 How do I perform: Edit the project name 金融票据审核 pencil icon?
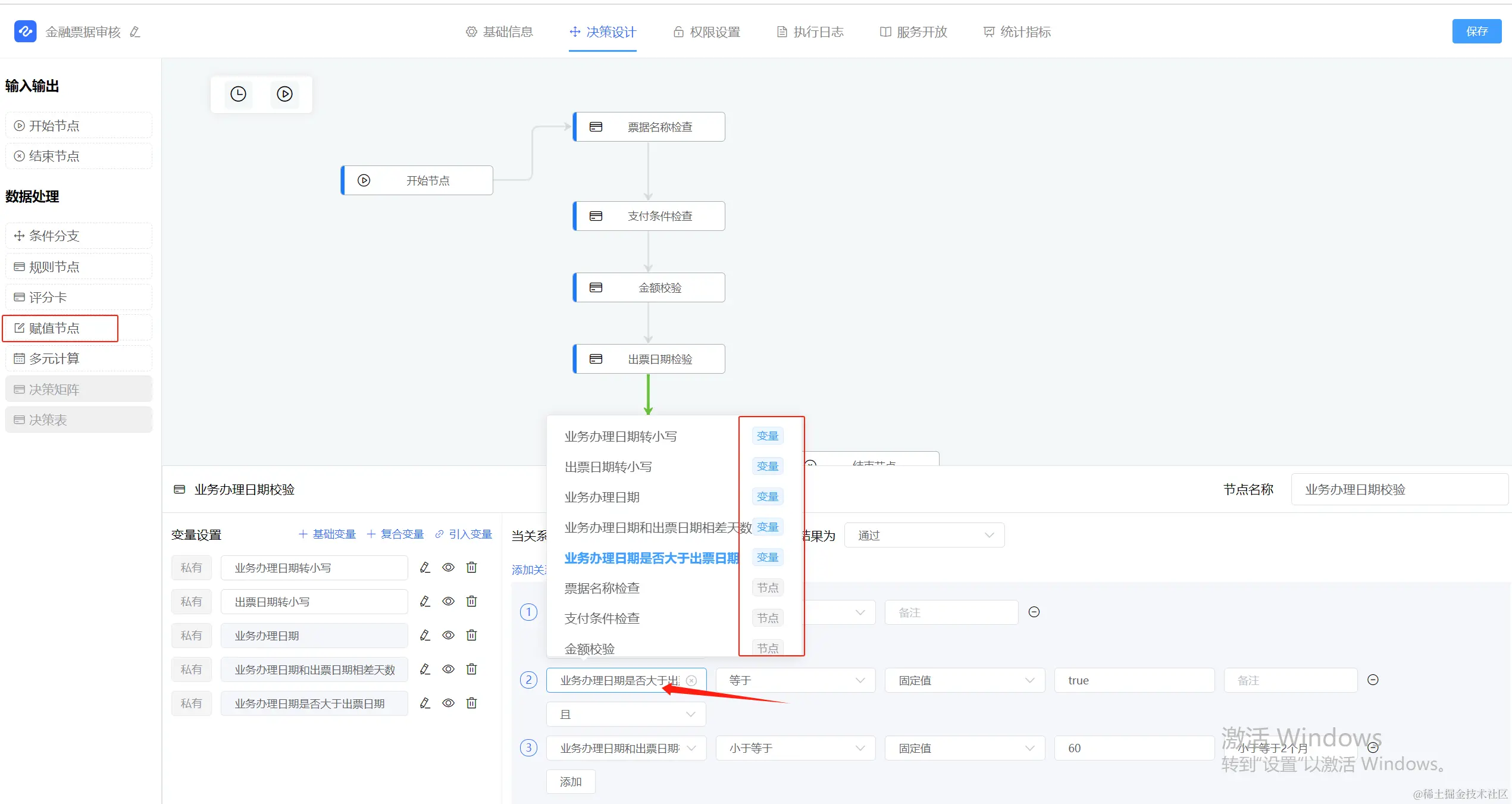coord(135,32)
